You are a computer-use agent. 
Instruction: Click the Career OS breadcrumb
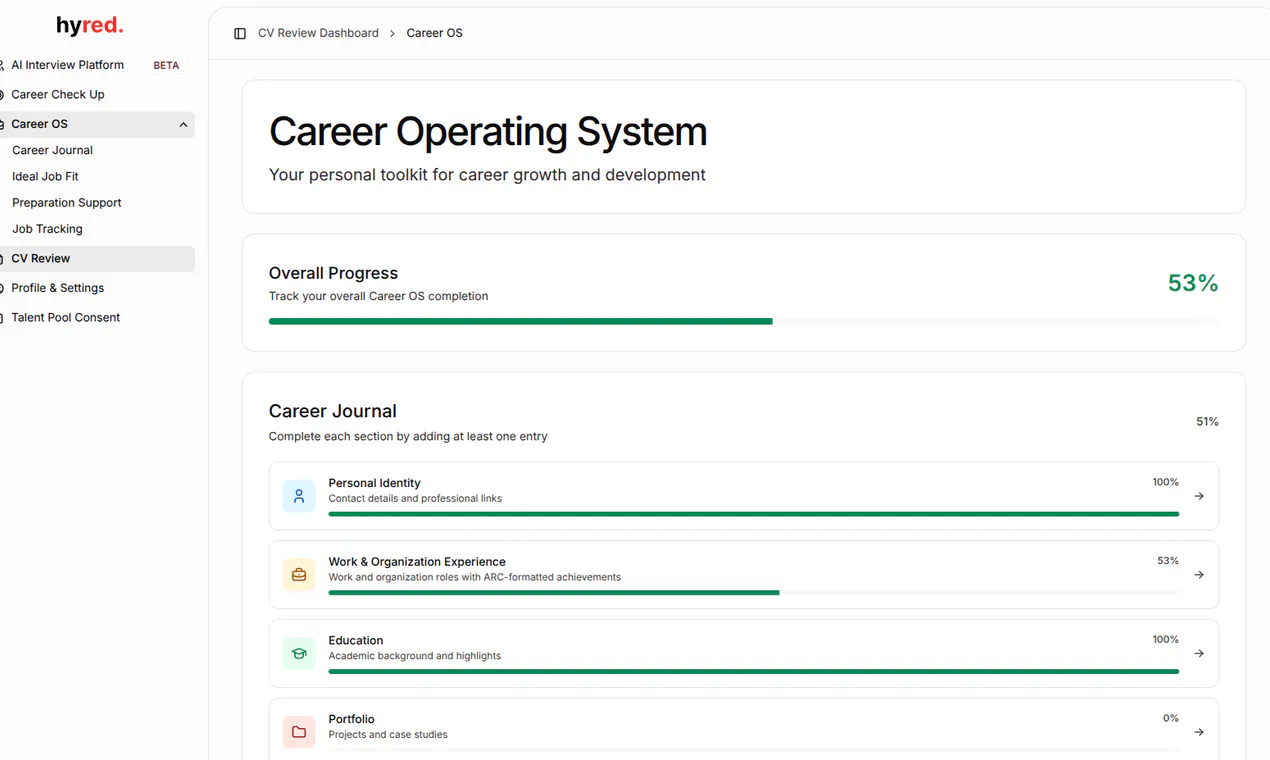[x=434, y=33]
